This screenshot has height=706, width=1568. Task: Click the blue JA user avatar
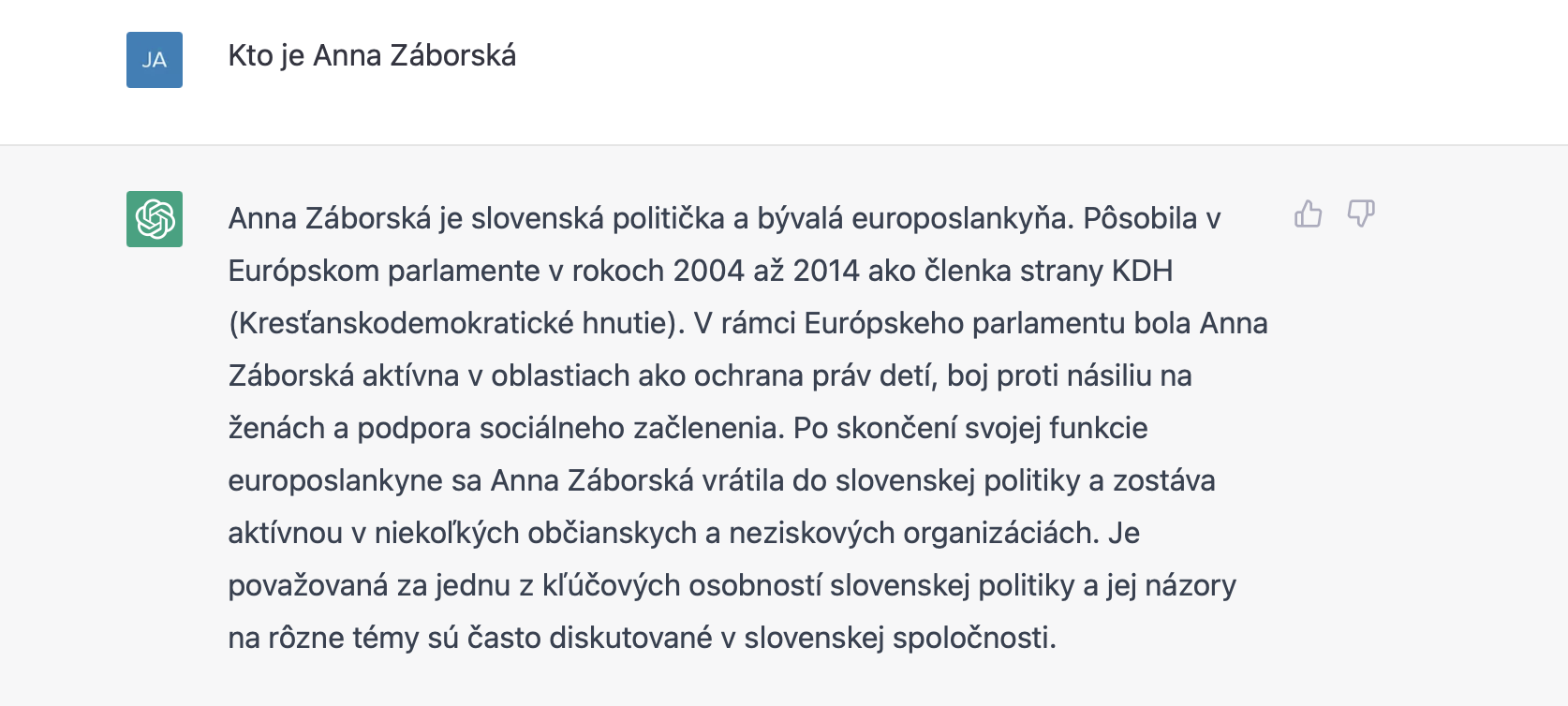155,60
